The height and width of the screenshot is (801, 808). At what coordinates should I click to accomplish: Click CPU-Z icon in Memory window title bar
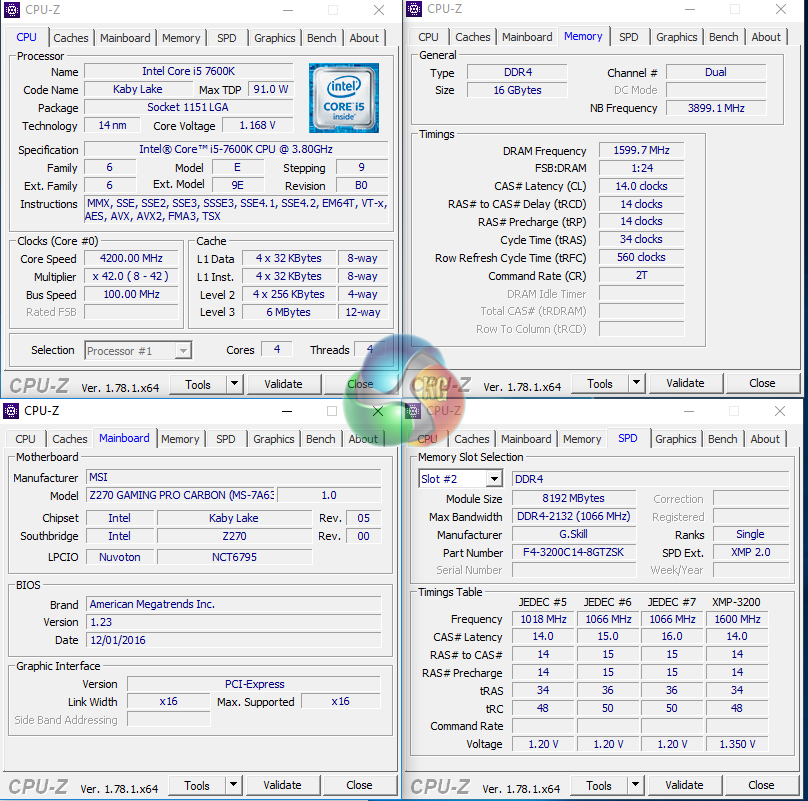pyautogui.click(x=414, y=9)
